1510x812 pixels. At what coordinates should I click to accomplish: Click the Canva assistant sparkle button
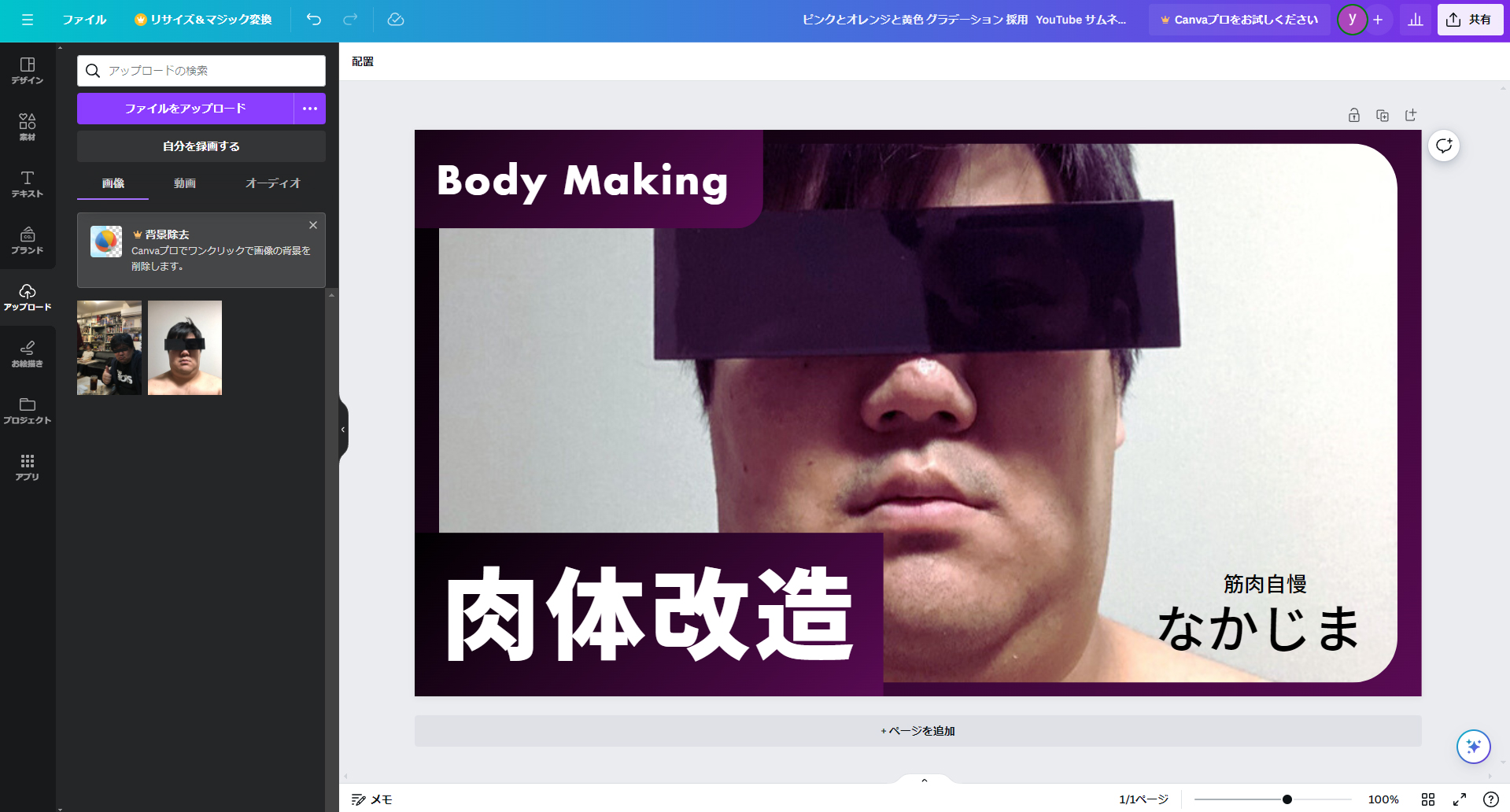point(1473,746)
